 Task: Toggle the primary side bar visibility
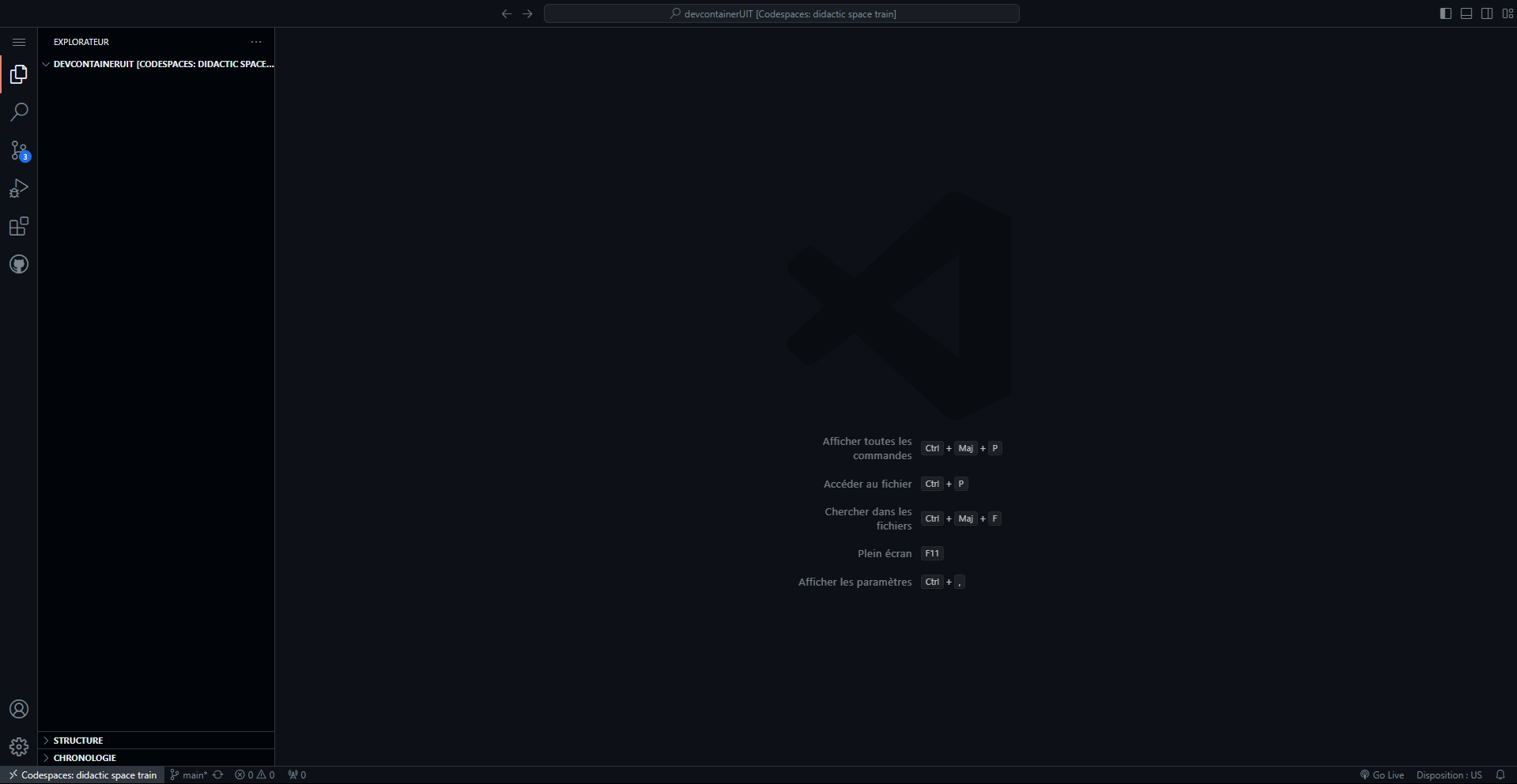pos(1446,13)
